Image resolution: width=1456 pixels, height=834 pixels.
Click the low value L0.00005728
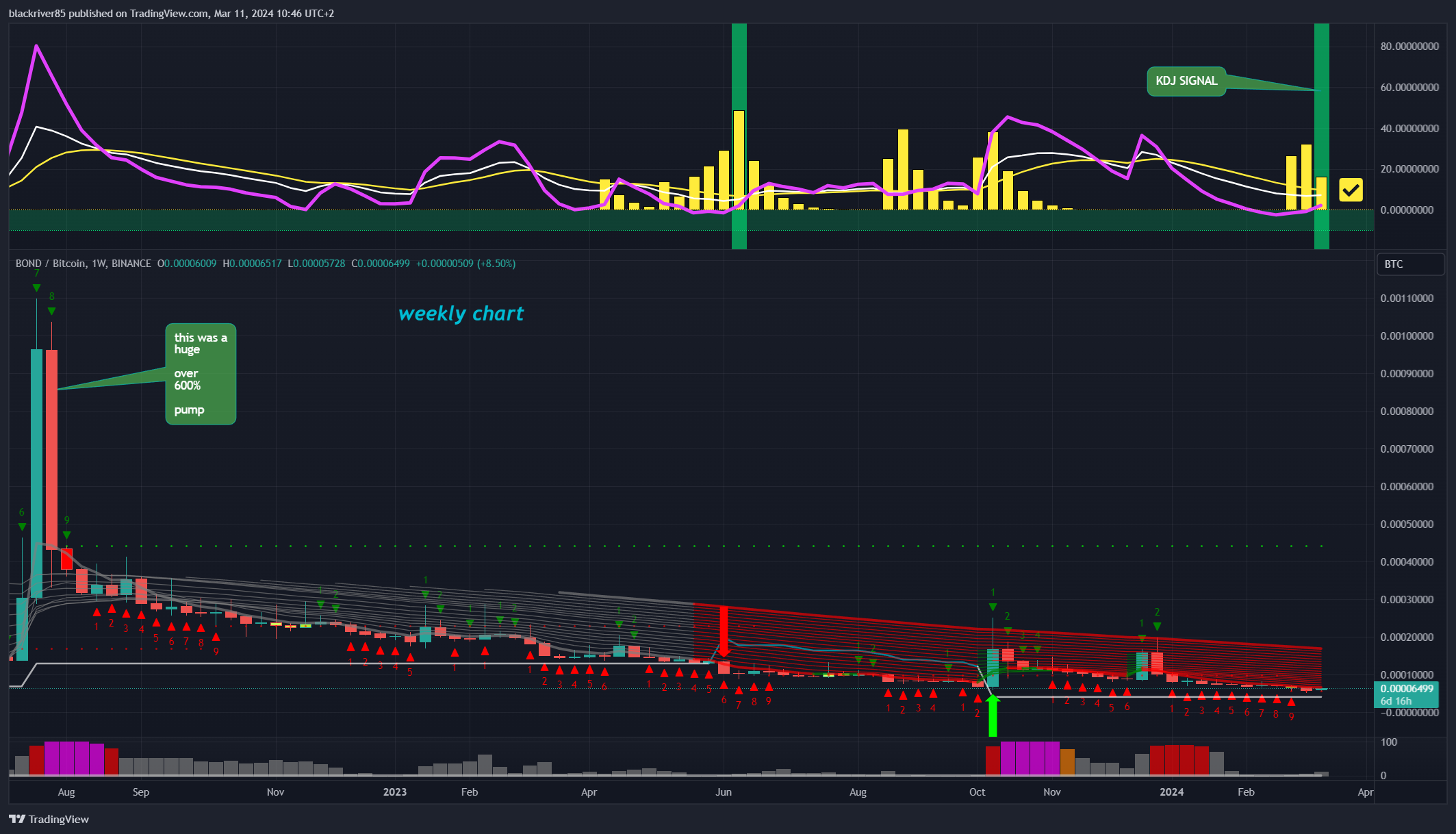pos(316,264)
